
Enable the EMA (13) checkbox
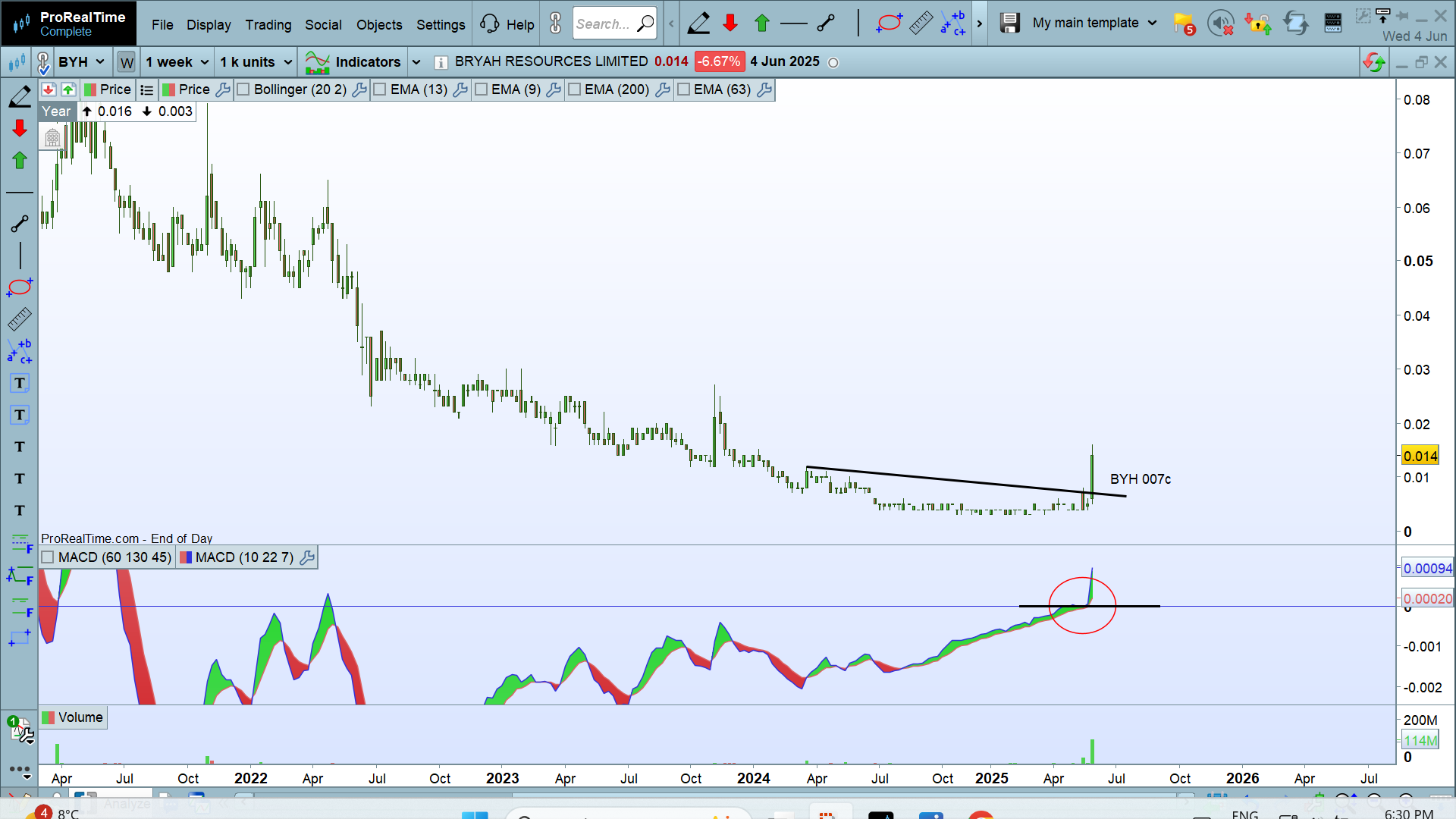point(380,89)
